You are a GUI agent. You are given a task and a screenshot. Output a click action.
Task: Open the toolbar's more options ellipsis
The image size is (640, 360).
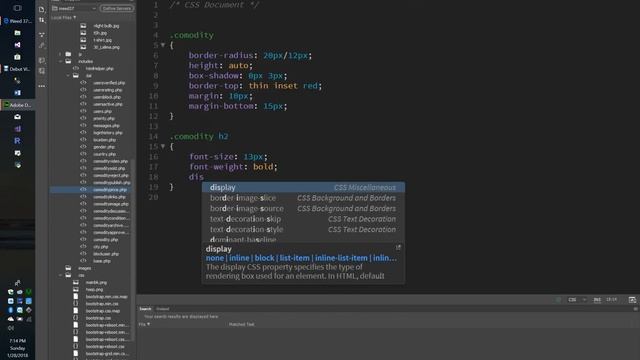[x=42, y=86]
